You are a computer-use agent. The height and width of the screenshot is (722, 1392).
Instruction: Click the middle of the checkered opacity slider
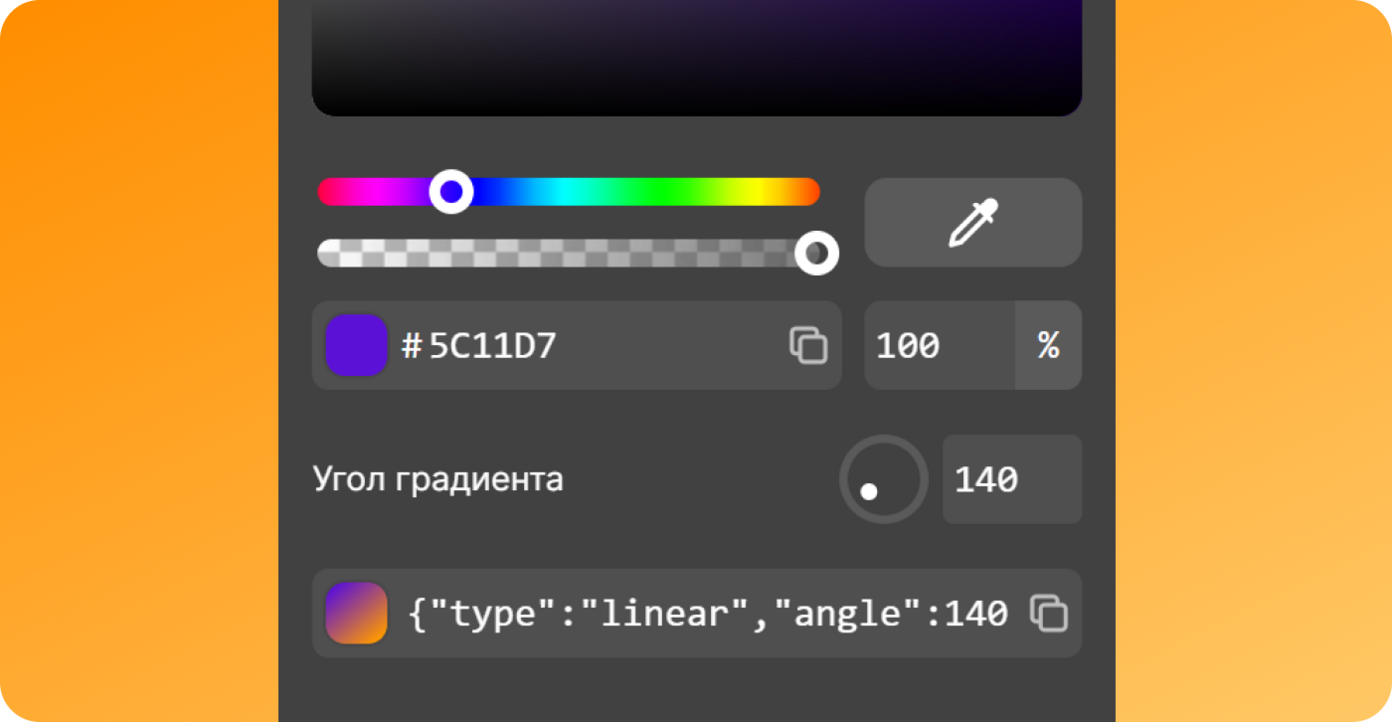point(567,253)
